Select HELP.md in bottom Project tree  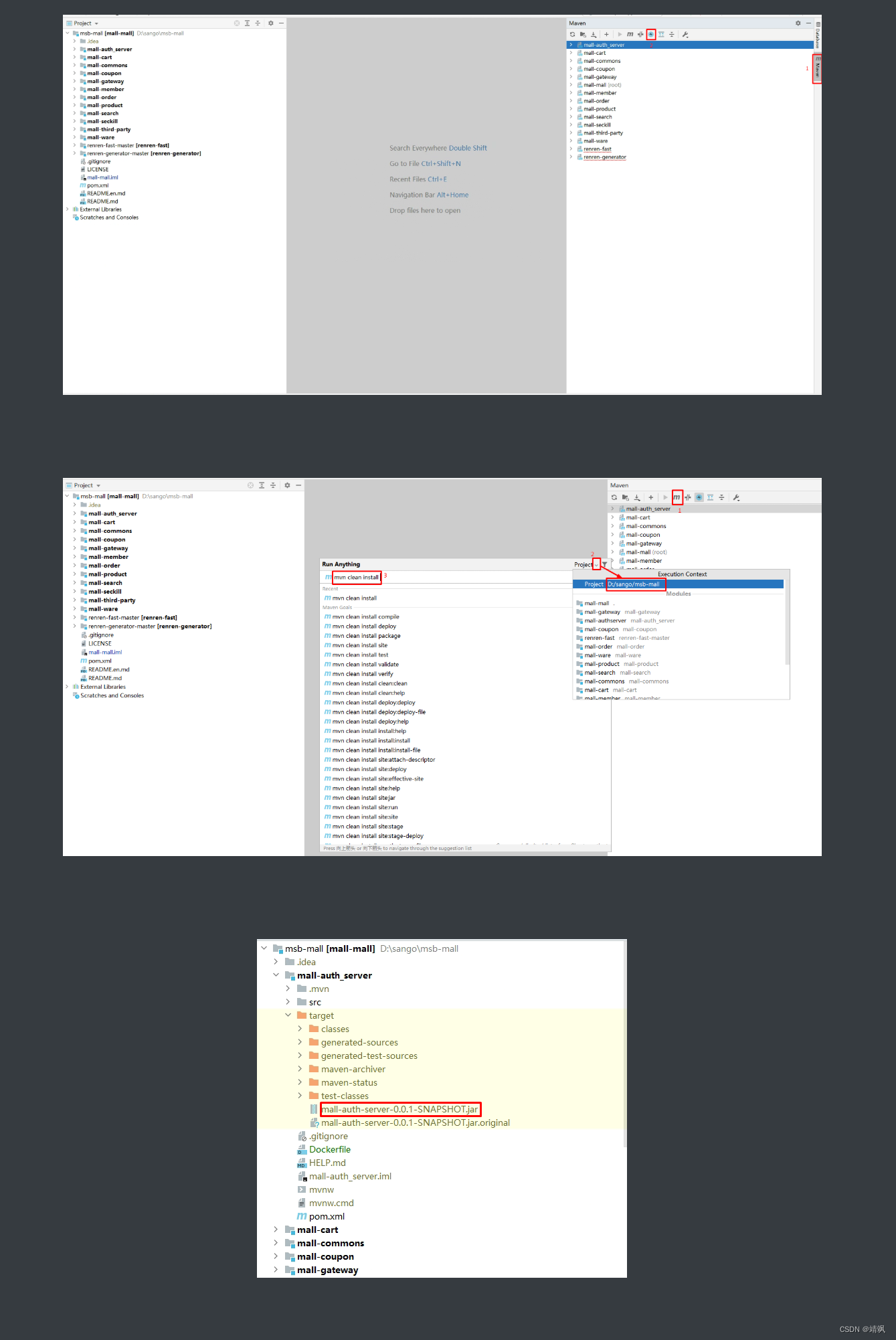322,1163
